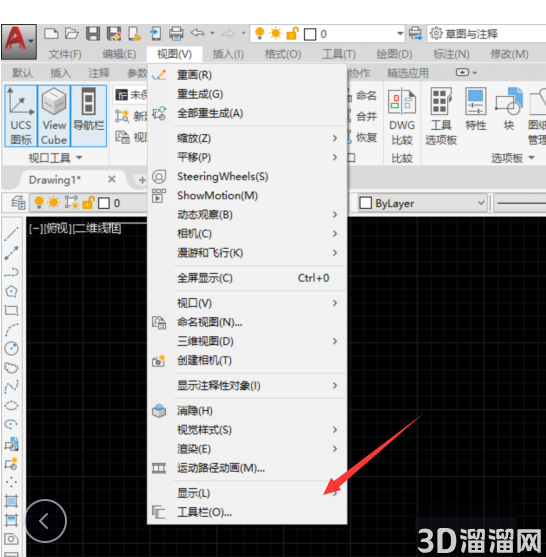
Task: Click the Plot printer icon
Action: [x=176, y=34]
